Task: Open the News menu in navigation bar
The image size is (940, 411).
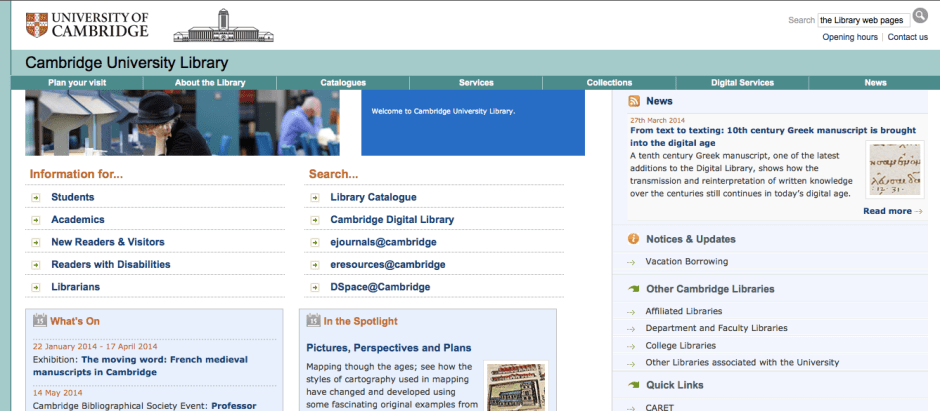Action: coord(875,83)
